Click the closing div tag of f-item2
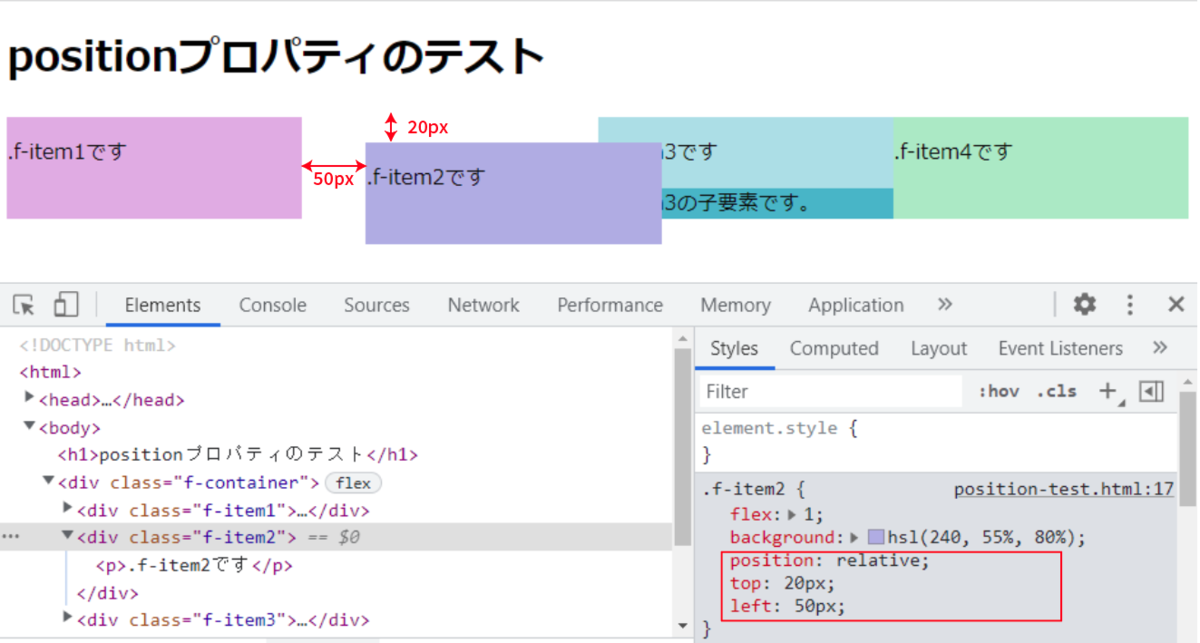1200x643 pixels. [107, 591]
